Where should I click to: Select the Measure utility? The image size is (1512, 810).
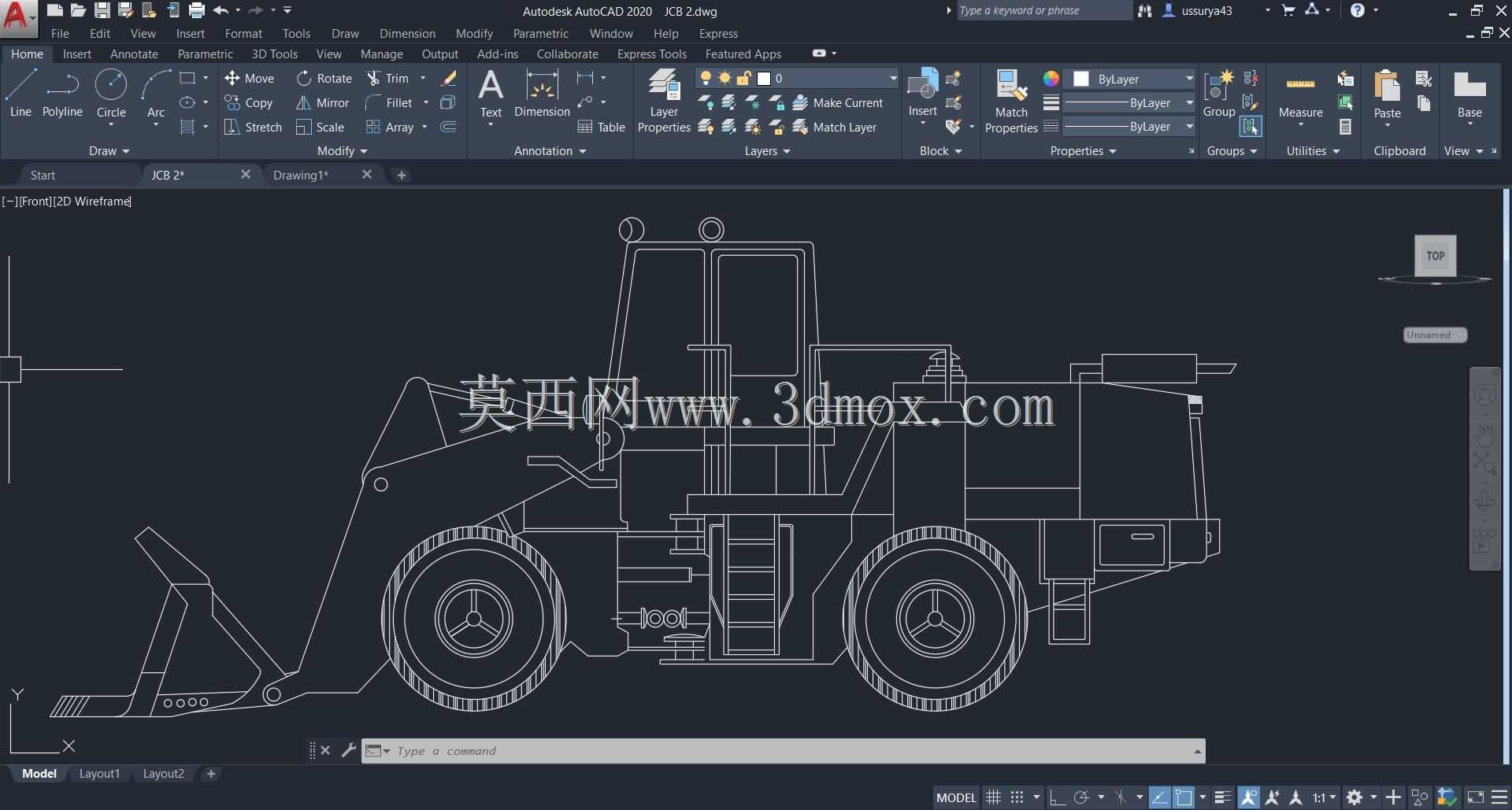coord(1300,98)
